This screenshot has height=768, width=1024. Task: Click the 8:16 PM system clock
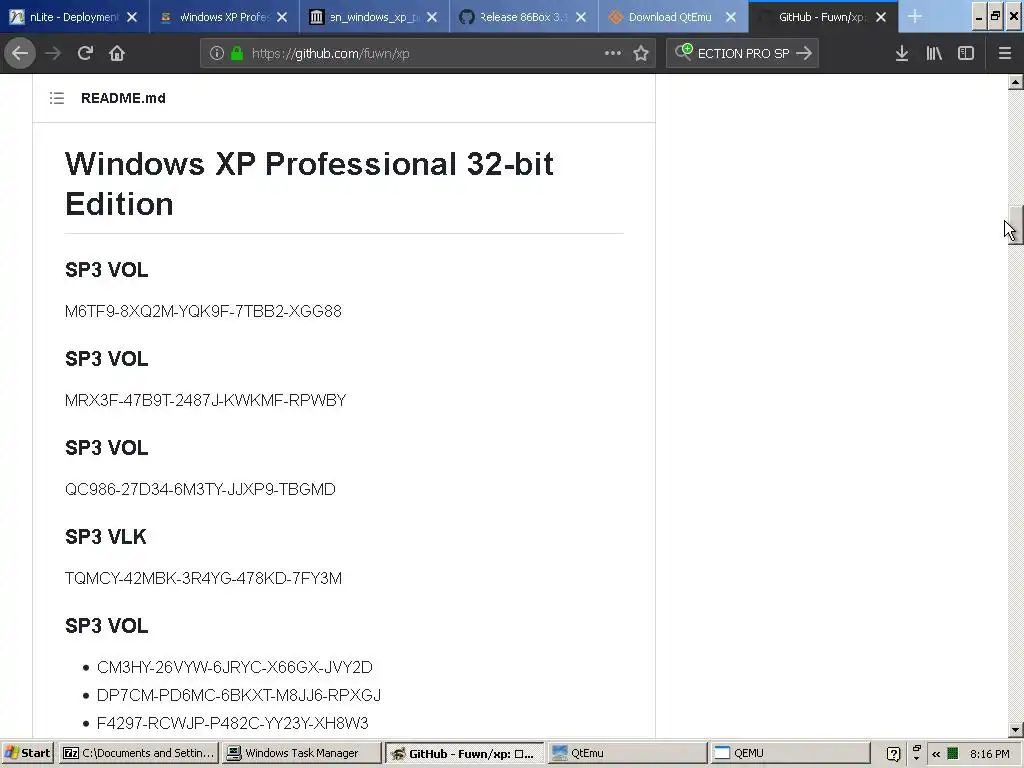[989, 754]
